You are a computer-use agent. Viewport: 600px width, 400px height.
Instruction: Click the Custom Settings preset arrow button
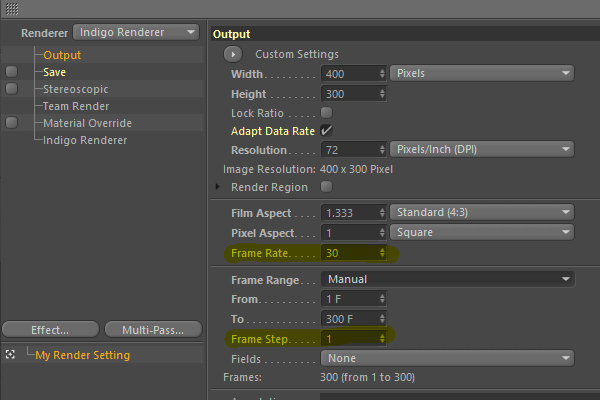pos(232,54)
